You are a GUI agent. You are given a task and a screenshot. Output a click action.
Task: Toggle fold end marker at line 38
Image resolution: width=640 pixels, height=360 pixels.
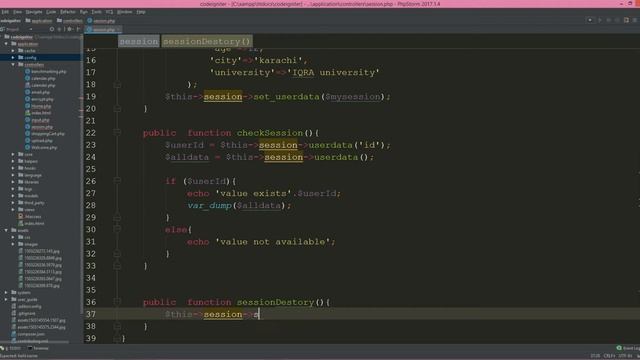pos(117,326)
